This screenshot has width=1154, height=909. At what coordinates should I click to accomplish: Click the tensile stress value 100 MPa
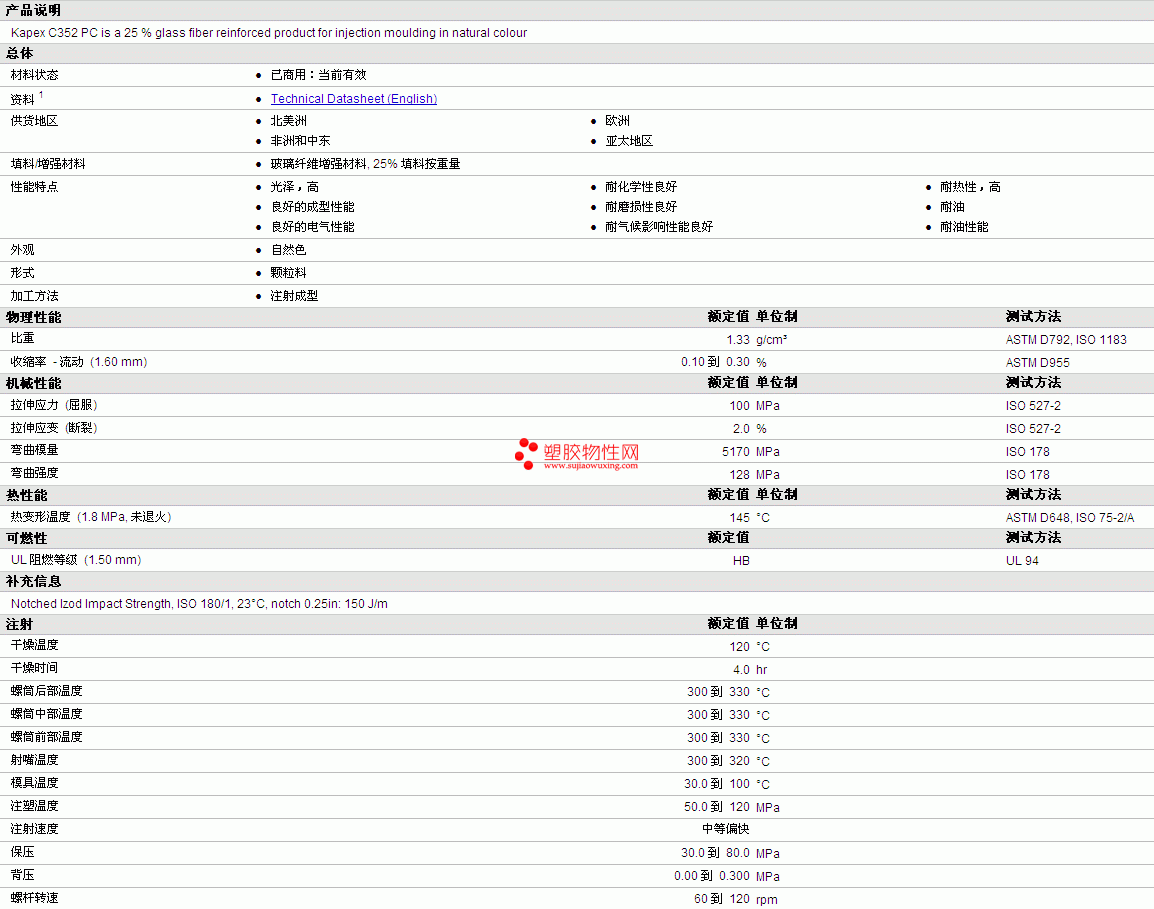pyautogui.click(x=754, y=406)
